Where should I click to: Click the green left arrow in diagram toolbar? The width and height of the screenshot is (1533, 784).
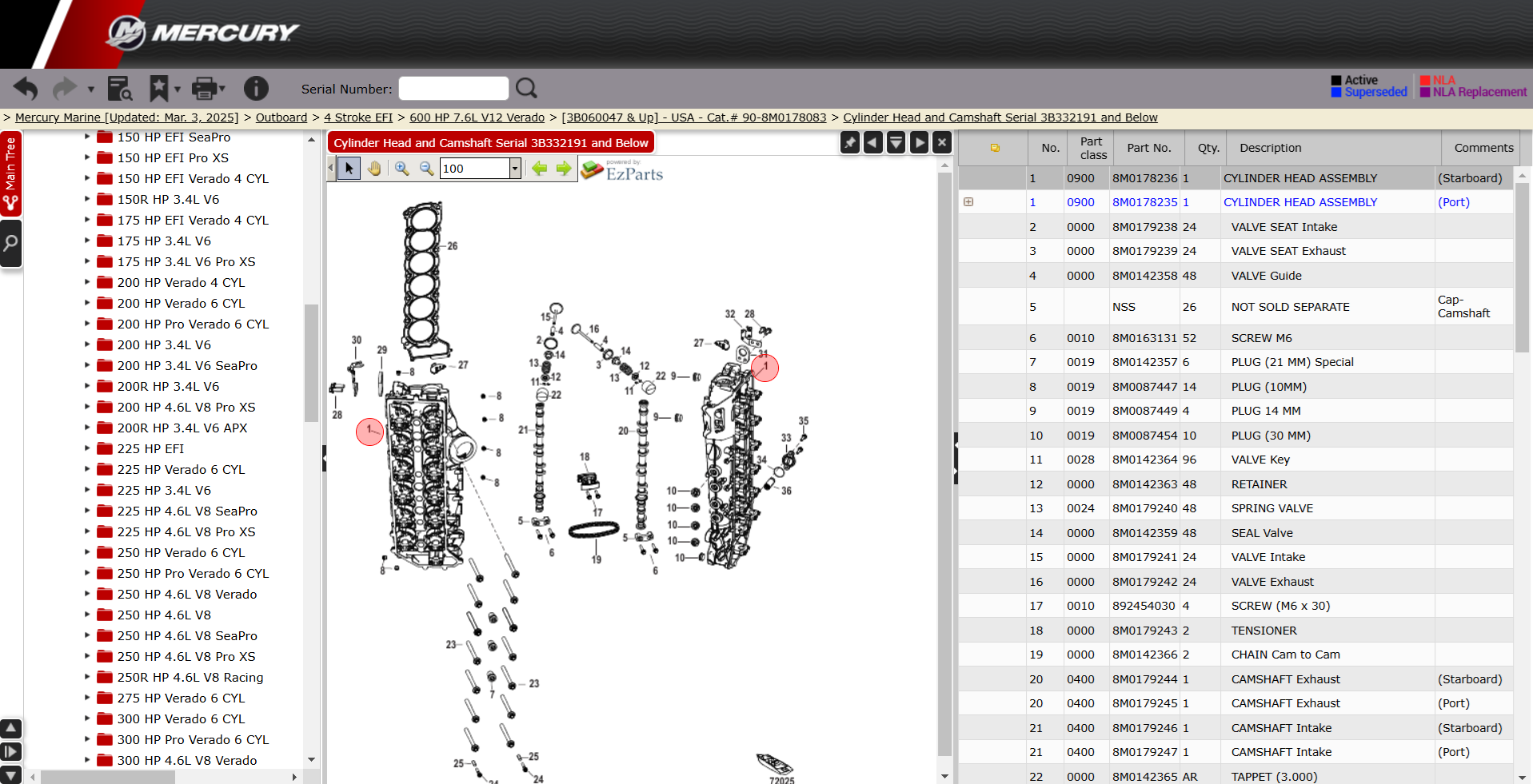(x=540, y=168)
